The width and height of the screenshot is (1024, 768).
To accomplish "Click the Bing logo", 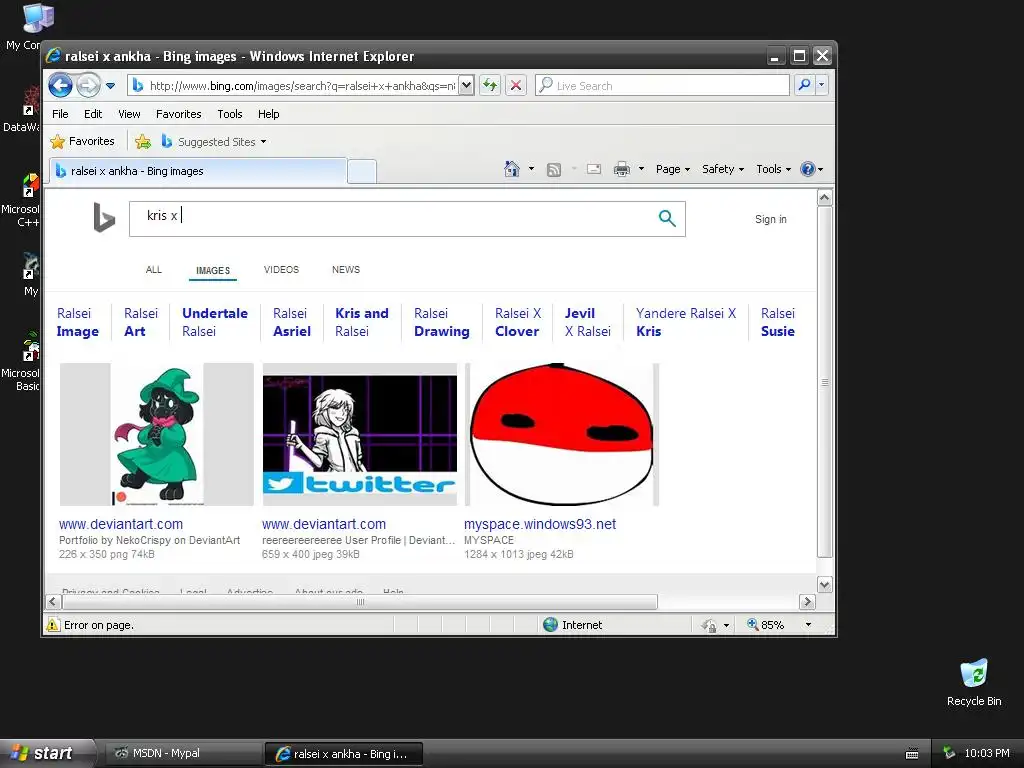I will tap(104, 217).
